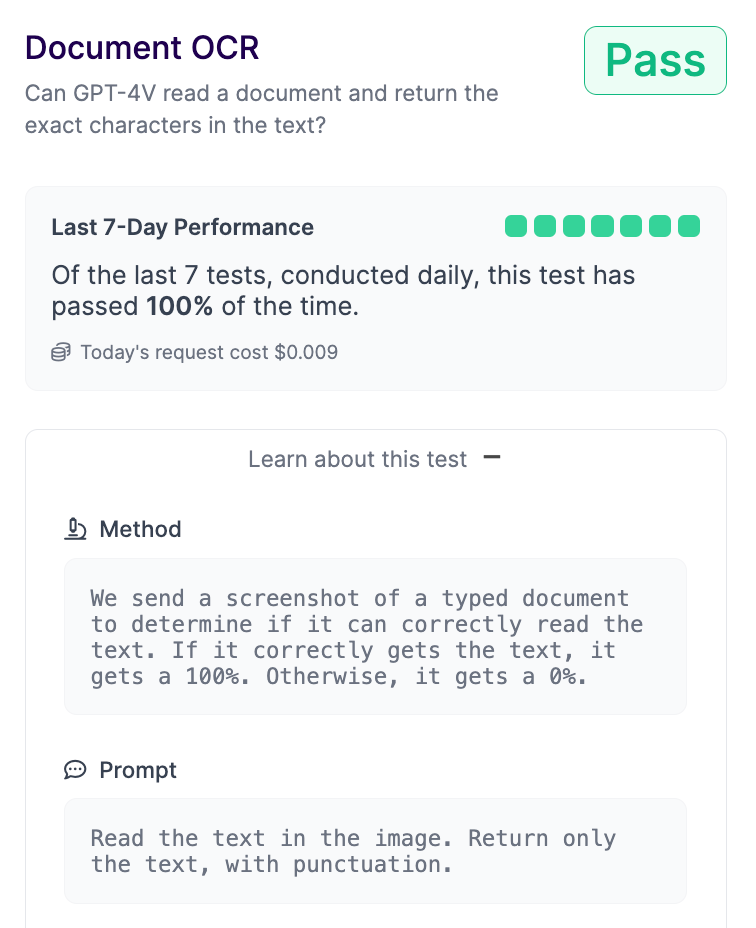756x928 pixels.
Task: Click the green Pass status badge
Action: [x=655, y=60]
